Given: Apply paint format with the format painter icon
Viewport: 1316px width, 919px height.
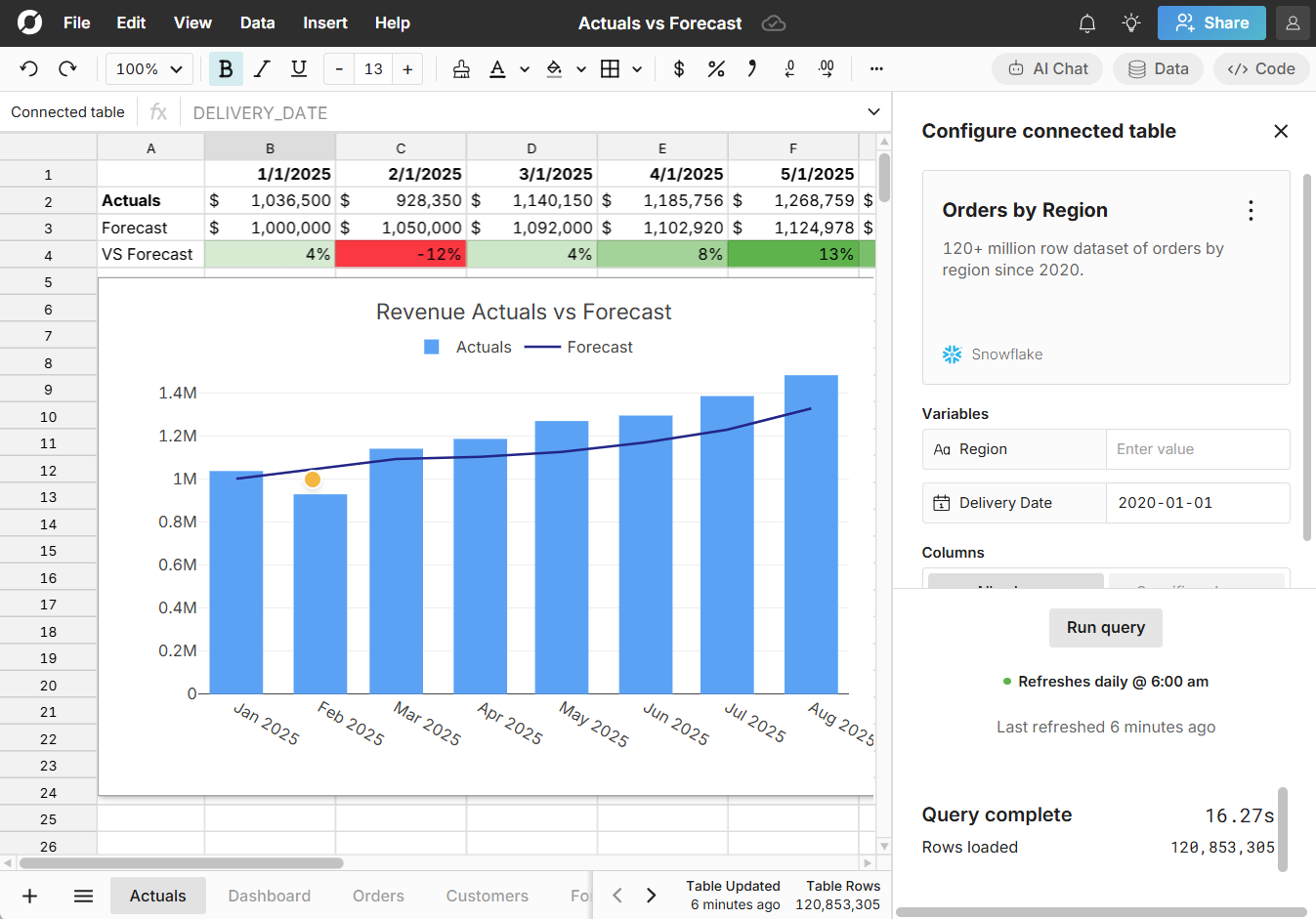Looking at the screenshot, I should coord(460,69).
